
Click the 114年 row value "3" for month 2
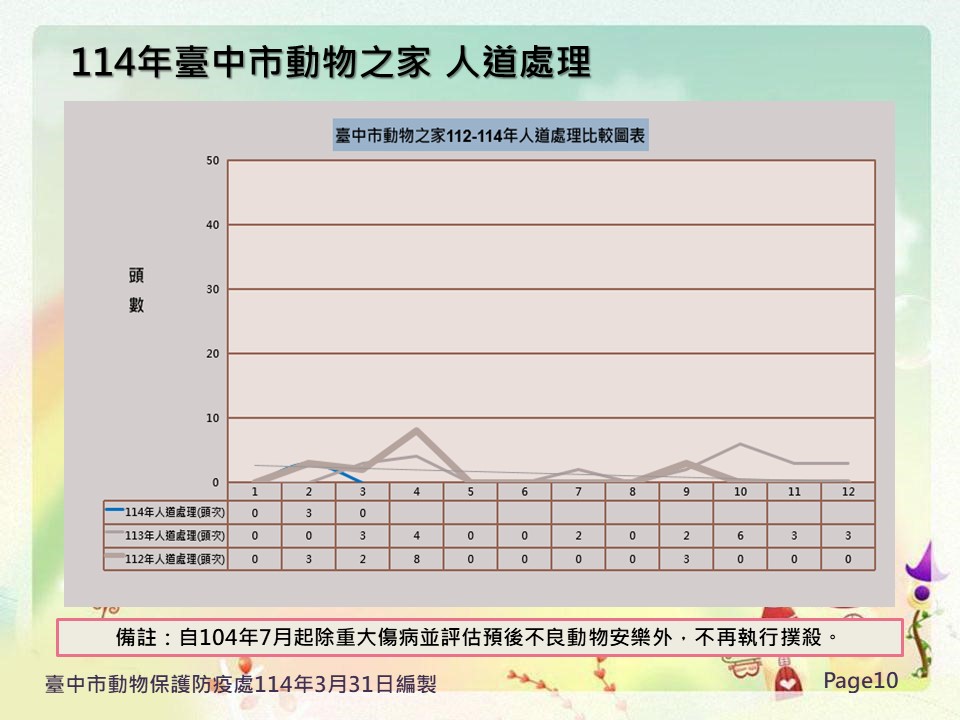click(x=309, y=513)
